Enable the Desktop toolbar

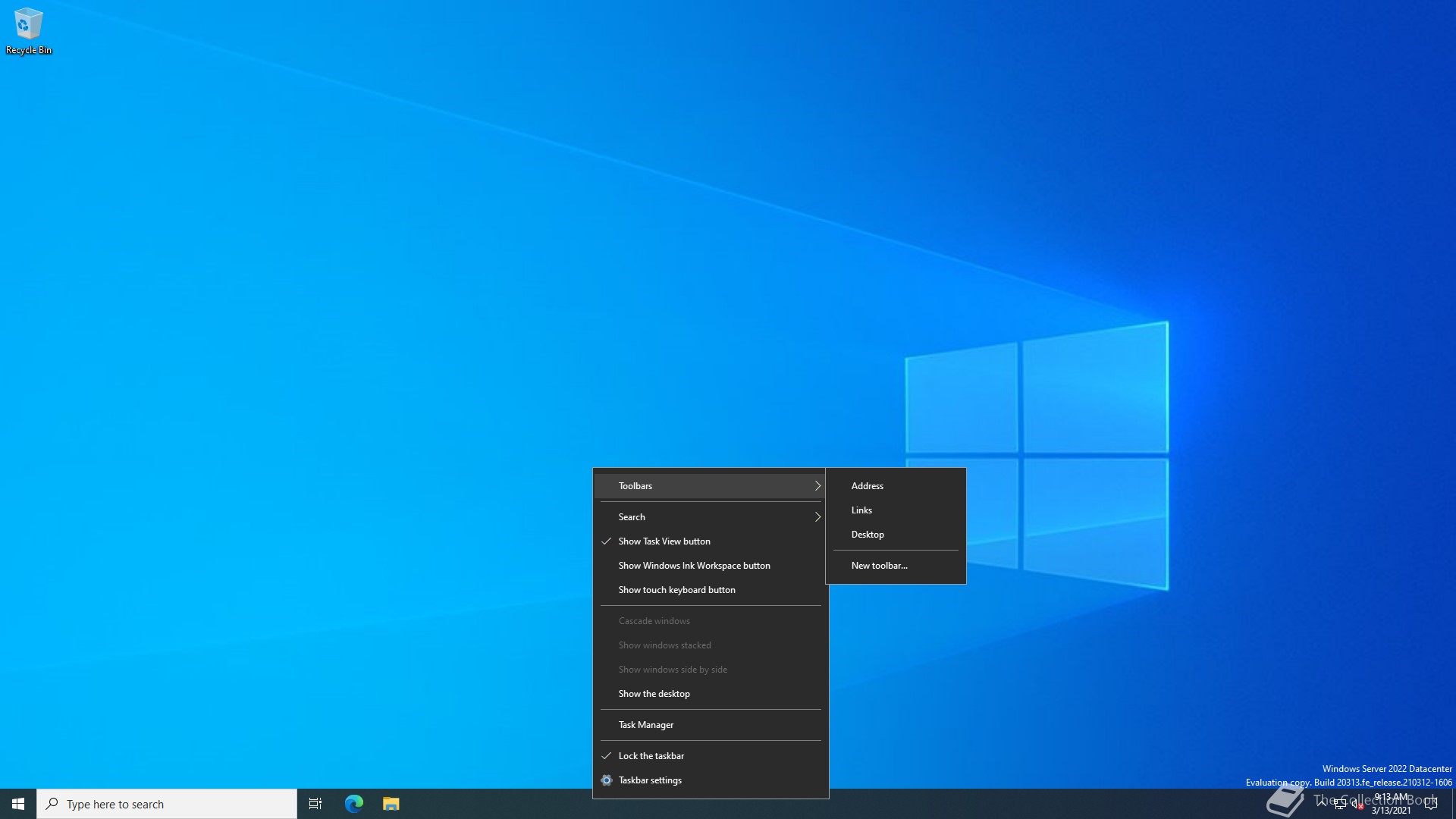(896, 535)
